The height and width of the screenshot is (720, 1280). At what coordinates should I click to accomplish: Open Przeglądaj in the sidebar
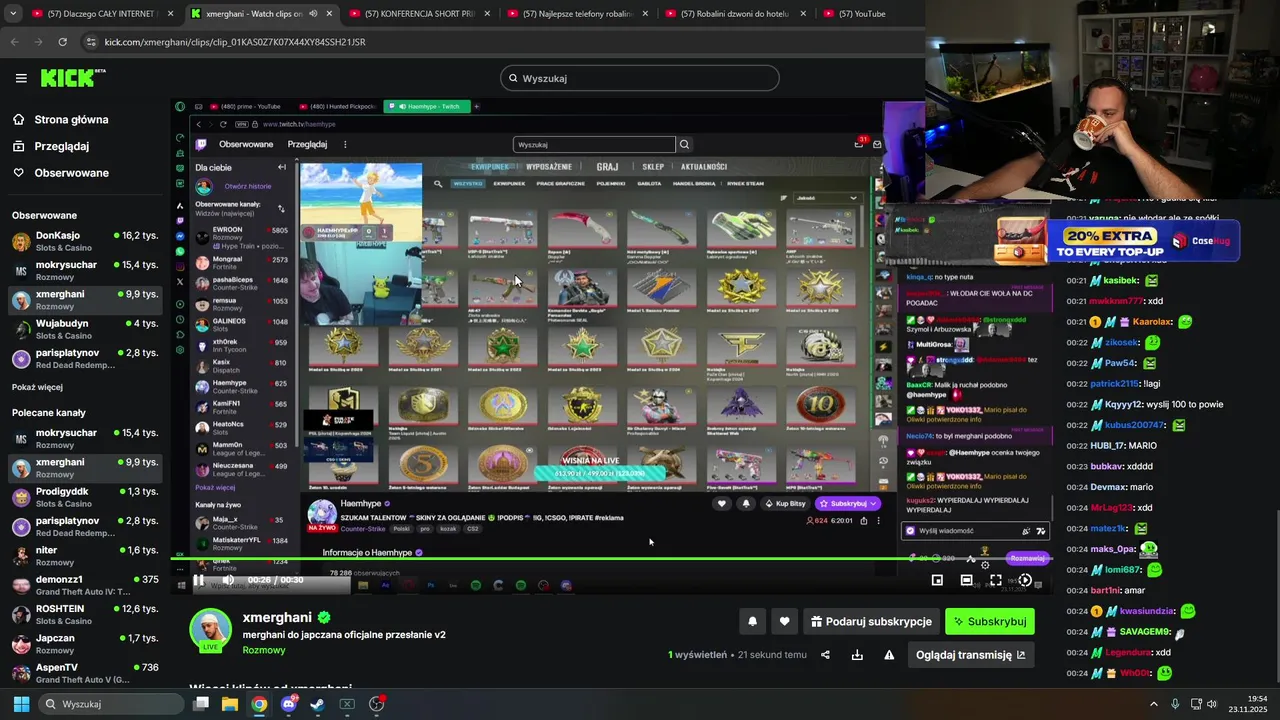click(51, 146)
